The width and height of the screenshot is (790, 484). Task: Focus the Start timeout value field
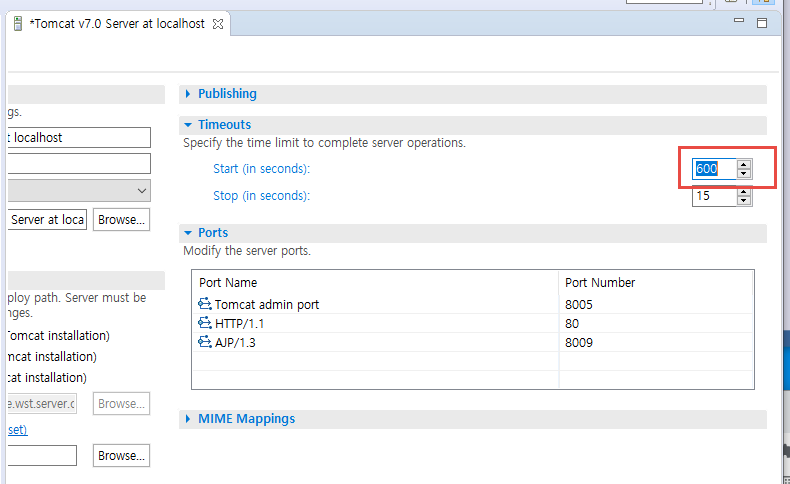pyautogui.click(x=714, y=169)
